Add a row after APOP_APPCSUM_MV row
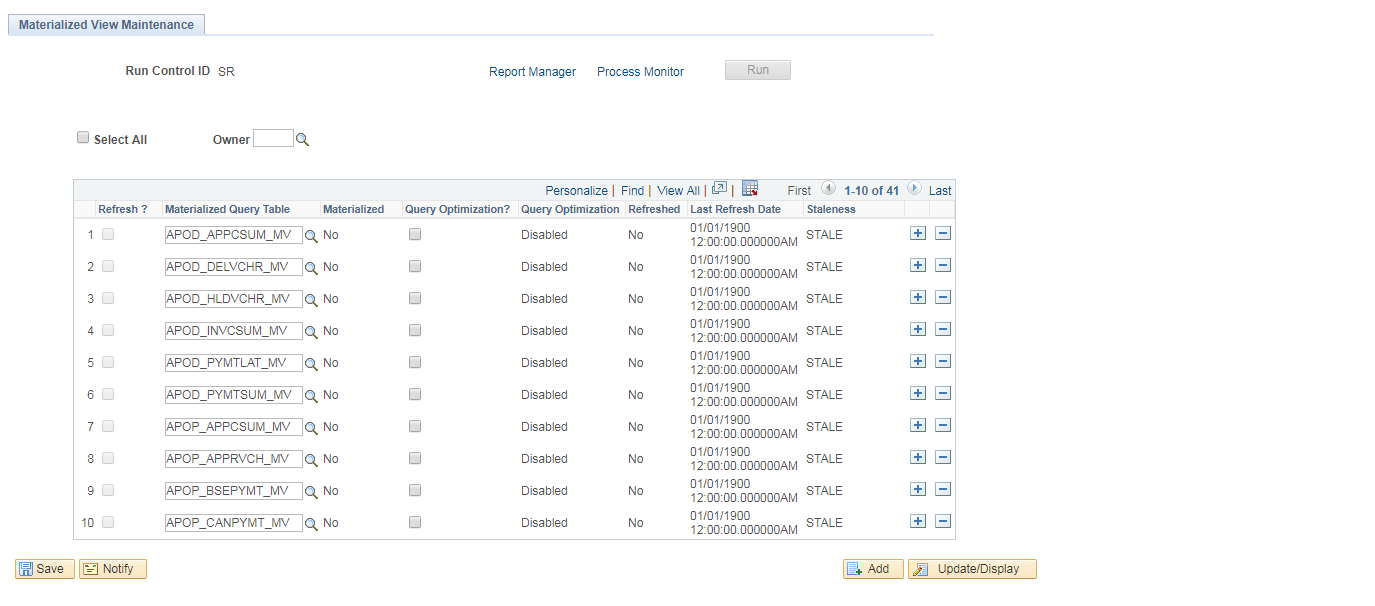Viewport: 1375px width, 606px height. [918, 425]
